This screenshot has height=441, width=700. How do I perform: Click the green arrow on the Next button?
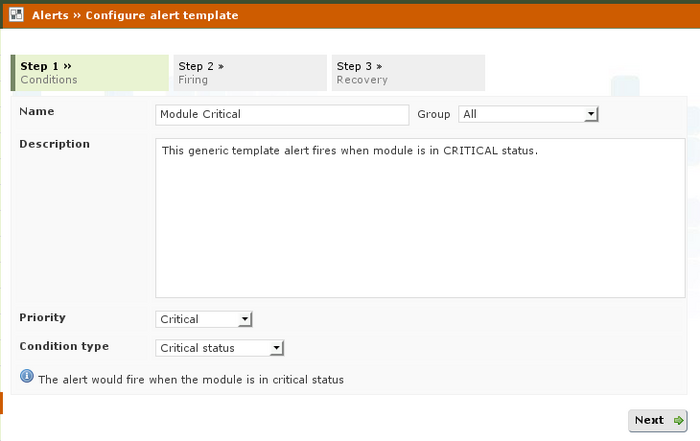(679, 421)
